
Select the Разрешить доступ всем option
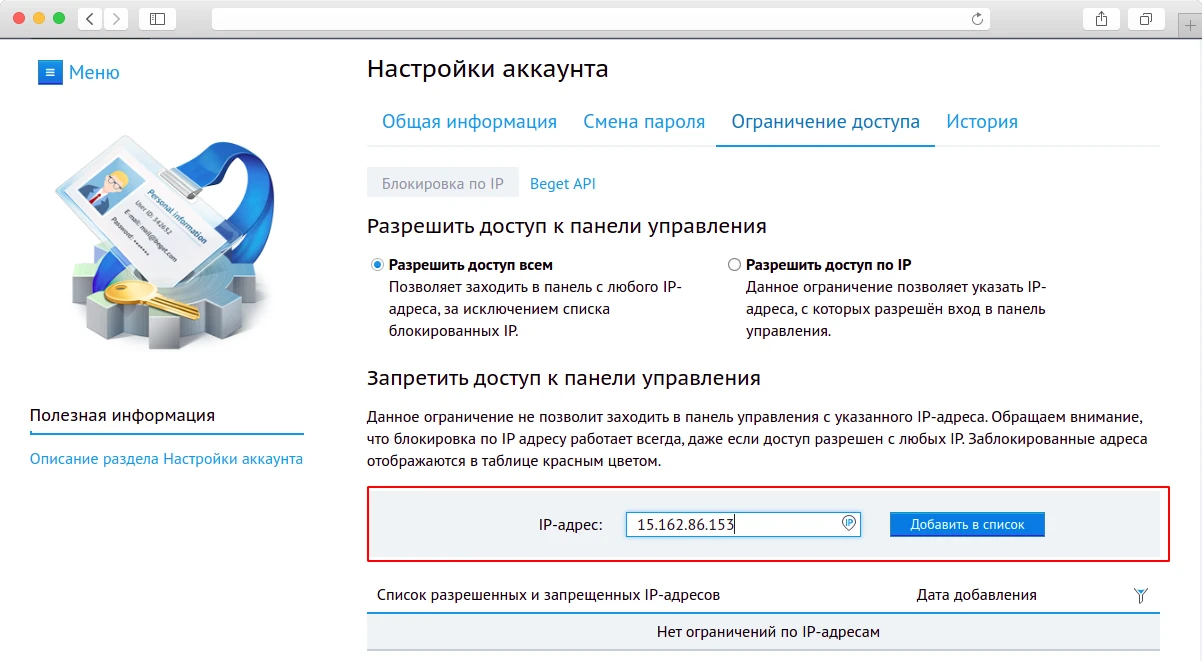[375, 264]
